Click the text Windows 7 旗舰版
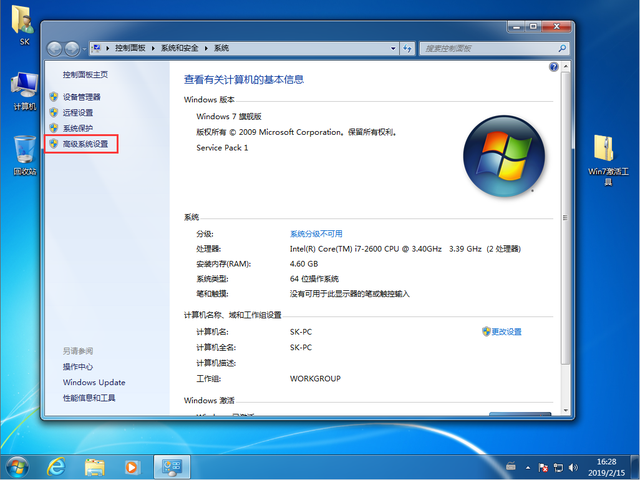Screen dimensions: 640x480 [229, 116]
